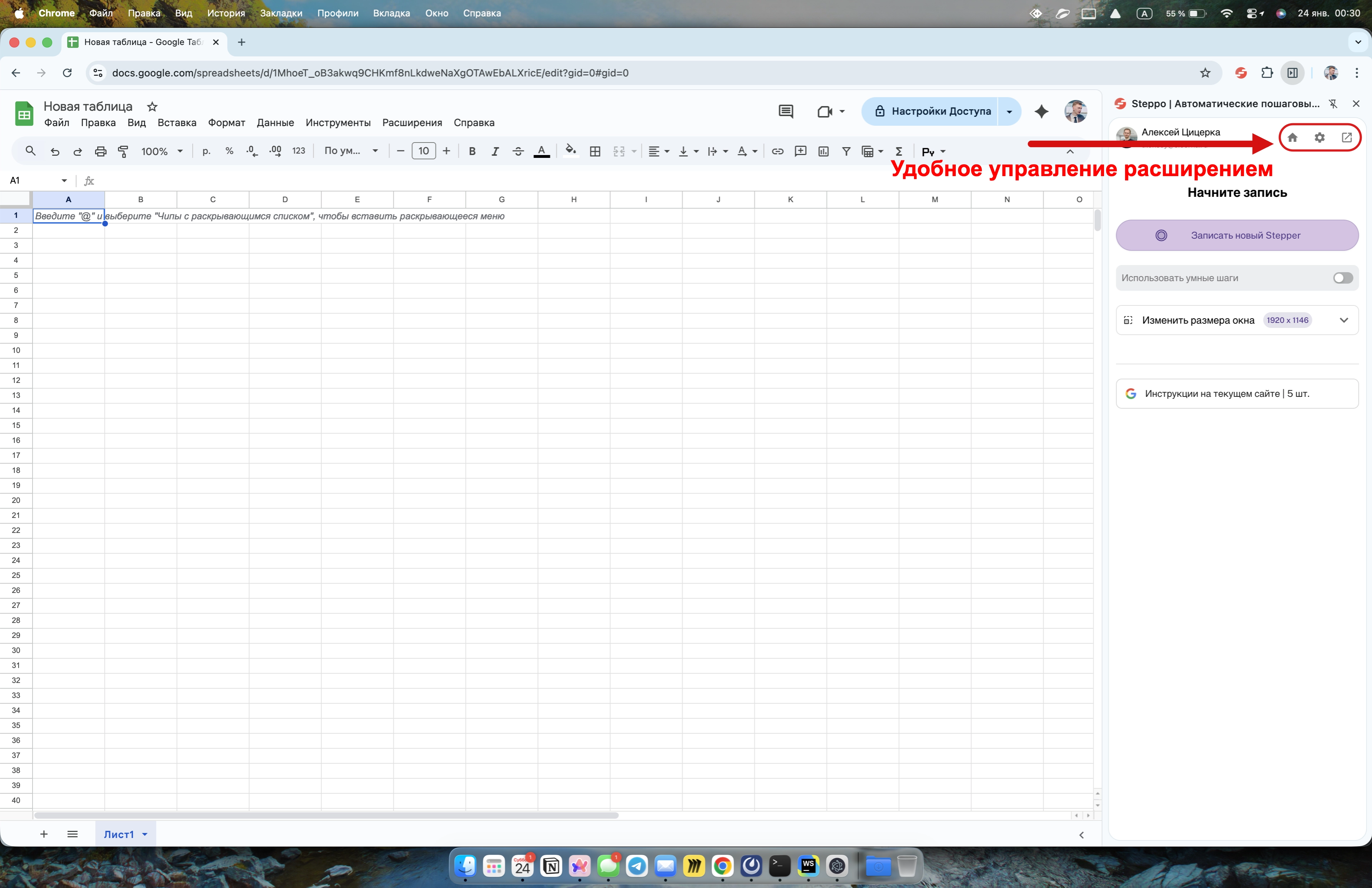Viewport: 1372px width, 888px height.
Task: Toggle bold formatting
Action: point(472,151)
